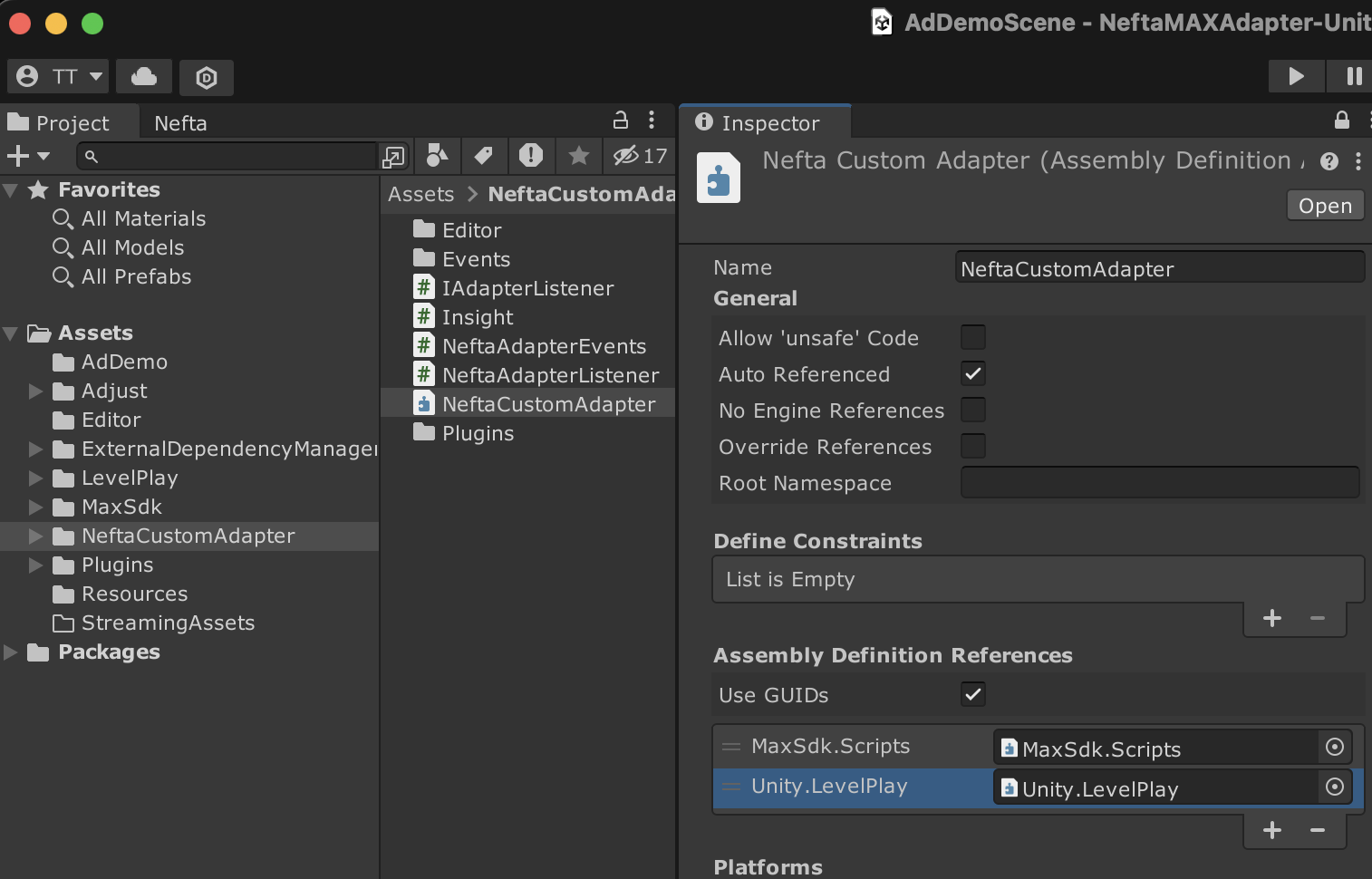Viewport: 1372px width, 879px height.
Task: Select the AdDemo folder
Action: (x=124, y=362)
